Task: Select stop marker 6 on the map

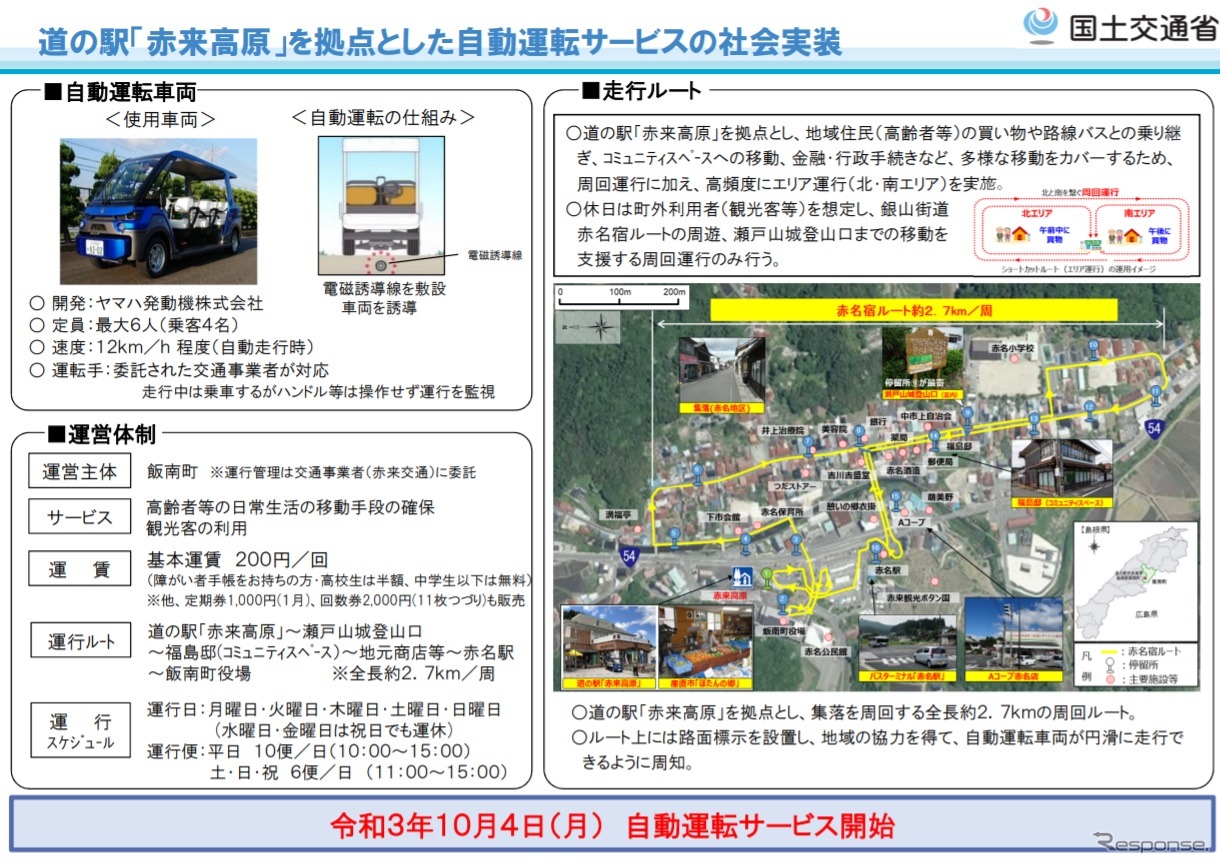Action: [x=697, y=474]
